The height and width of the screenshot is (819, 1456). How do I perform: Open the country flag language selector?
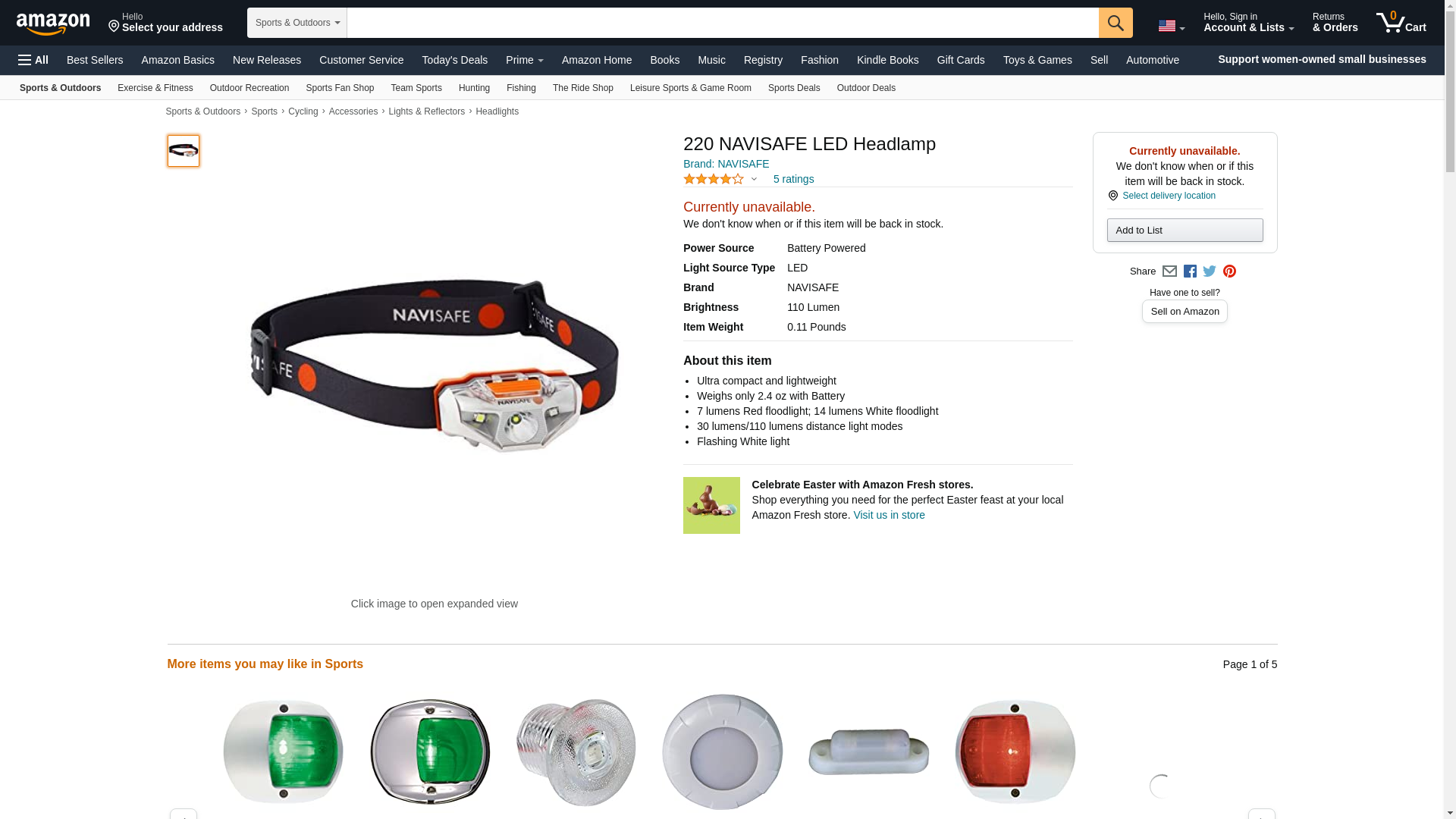1171,26
